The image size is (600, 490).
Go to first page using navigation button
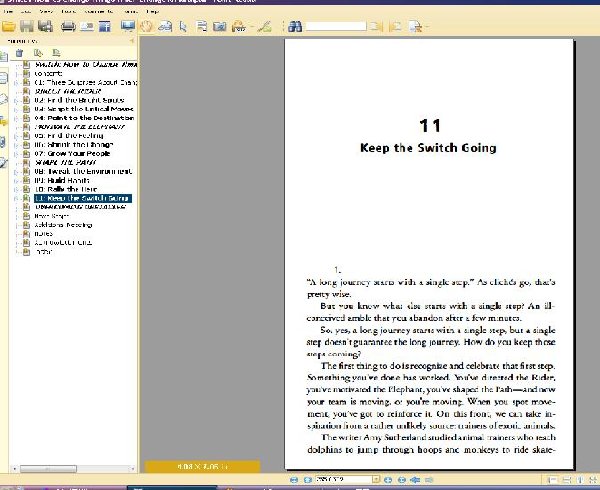pyautogui.click(x=294, y=480)
